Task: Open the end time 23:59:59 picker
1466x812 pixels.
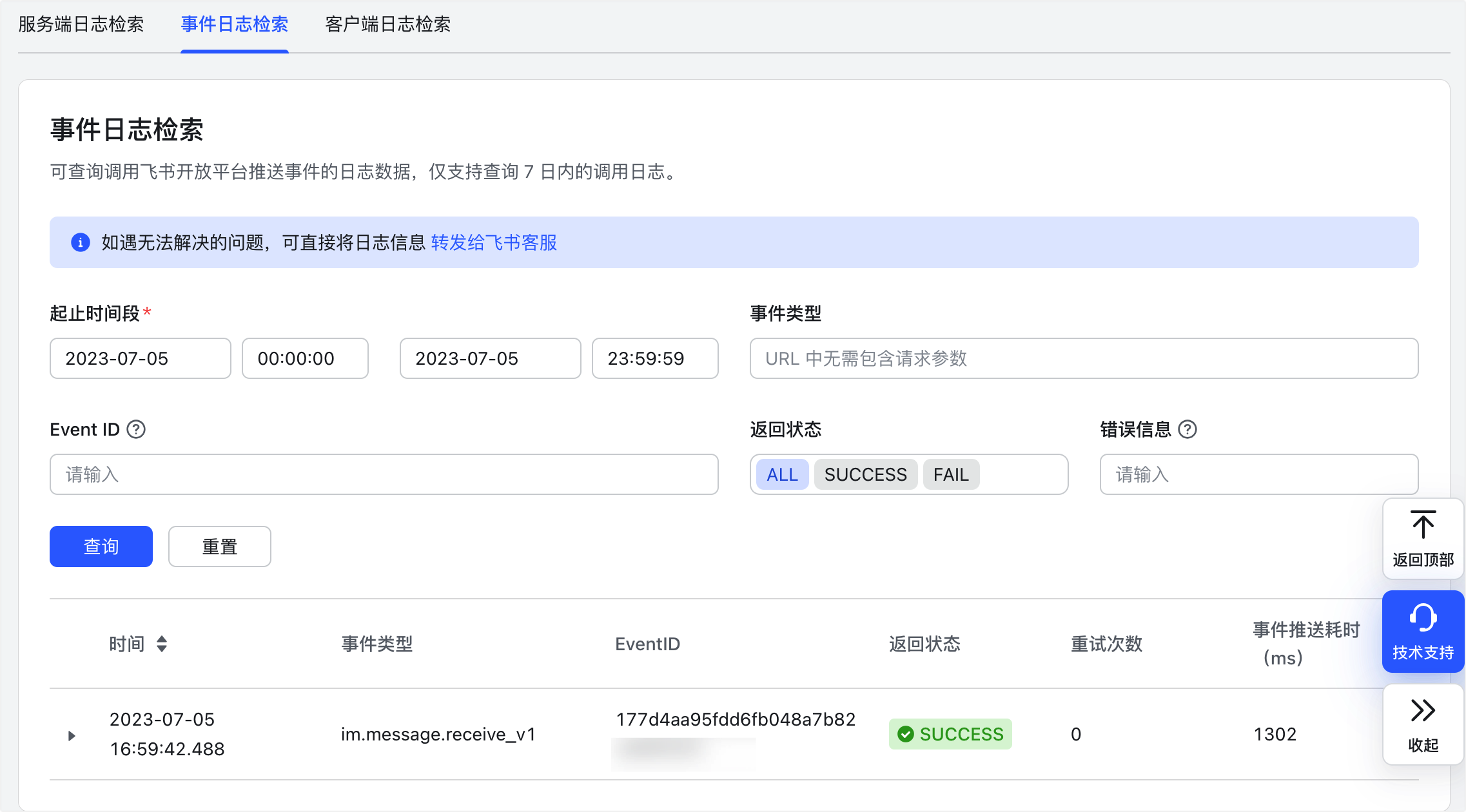Action: 654,358
